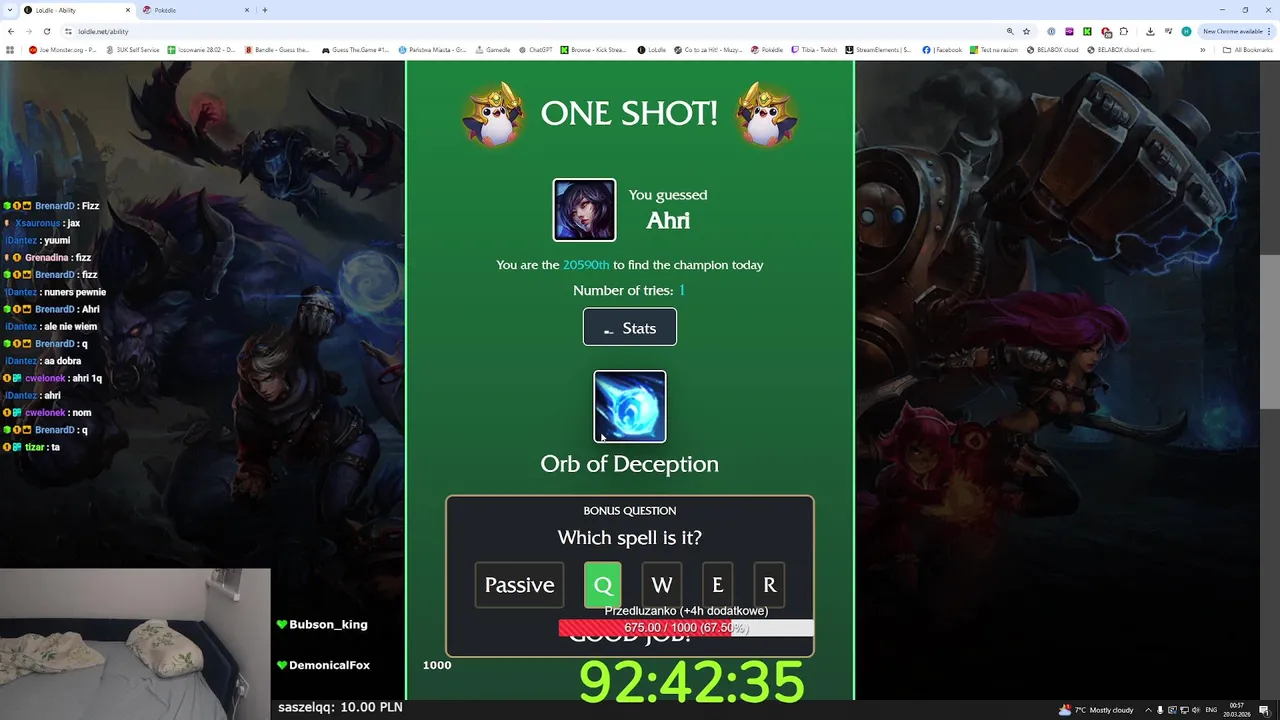Screen dimensions: 1280x720
Task: Select the Passive spell option
Action: (519, 585)
